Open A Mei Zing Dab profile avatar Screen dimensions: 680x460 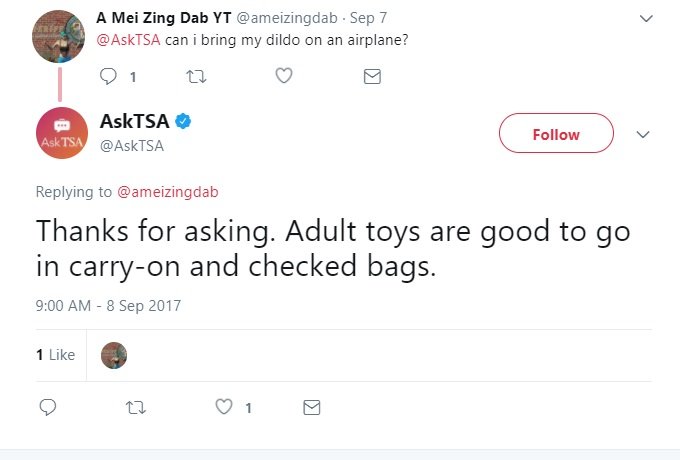[x=60, y=37]
